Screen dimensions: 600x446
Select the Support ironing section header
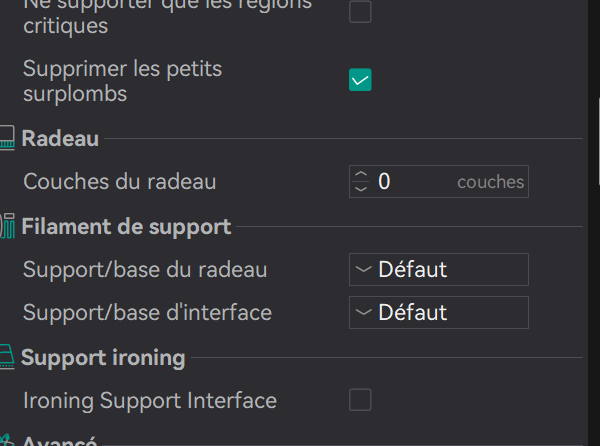click(103, 357)
